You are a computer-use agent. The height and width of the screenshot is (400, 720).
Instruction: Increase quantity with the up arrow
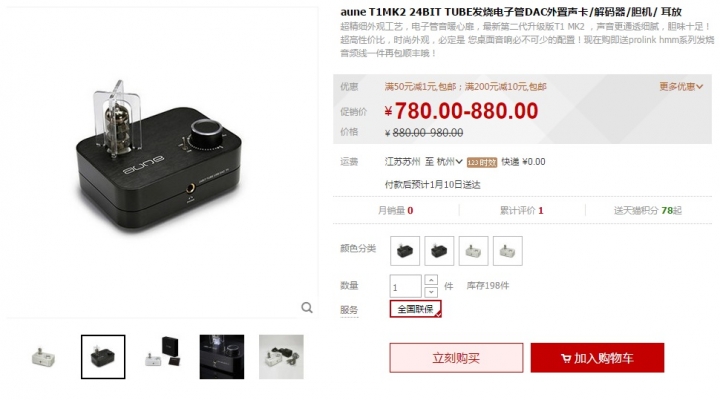point(431,280)
